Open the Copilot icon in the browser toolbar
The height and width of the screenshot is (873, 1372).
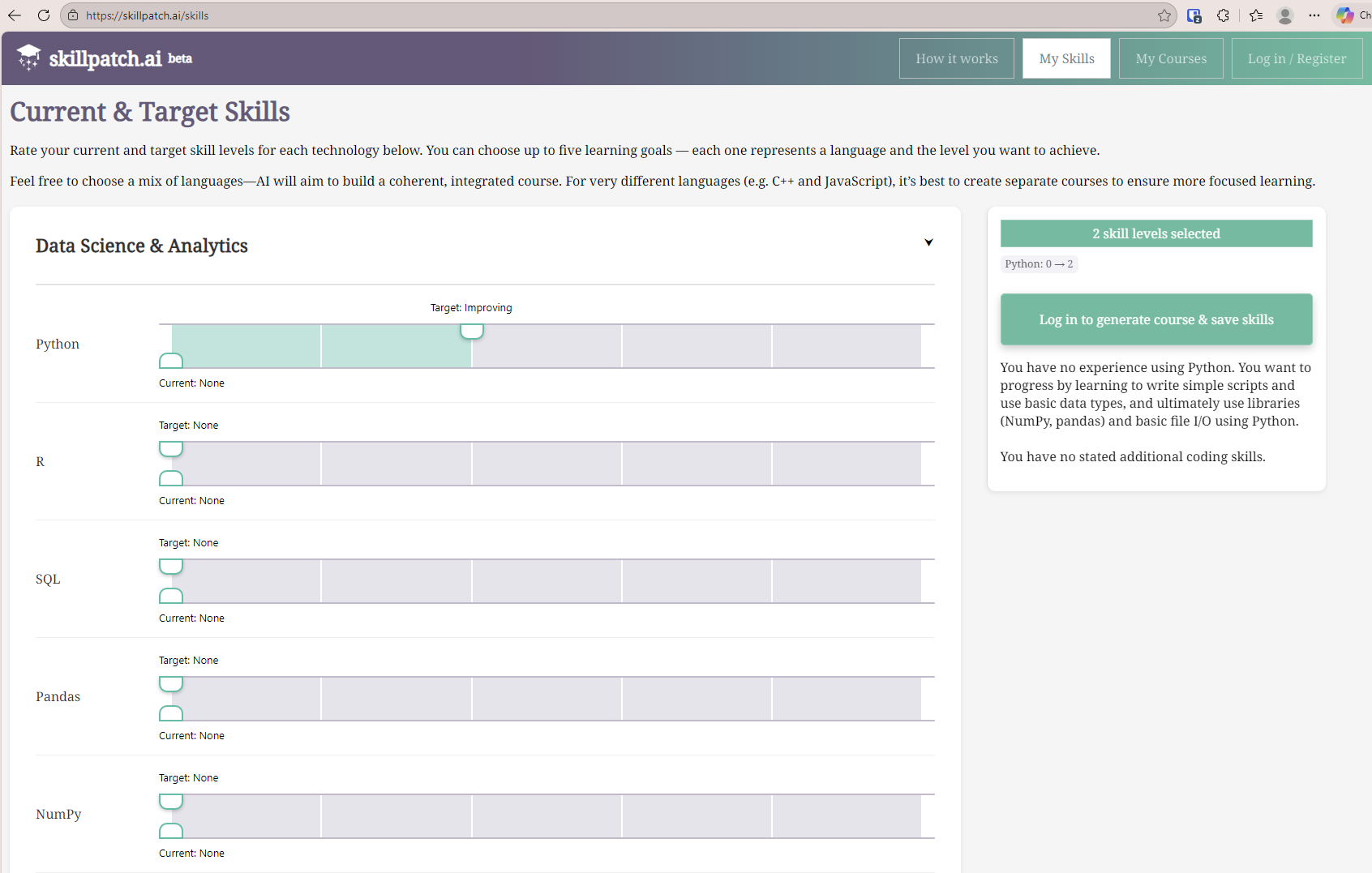click(x=1345, y=15)
